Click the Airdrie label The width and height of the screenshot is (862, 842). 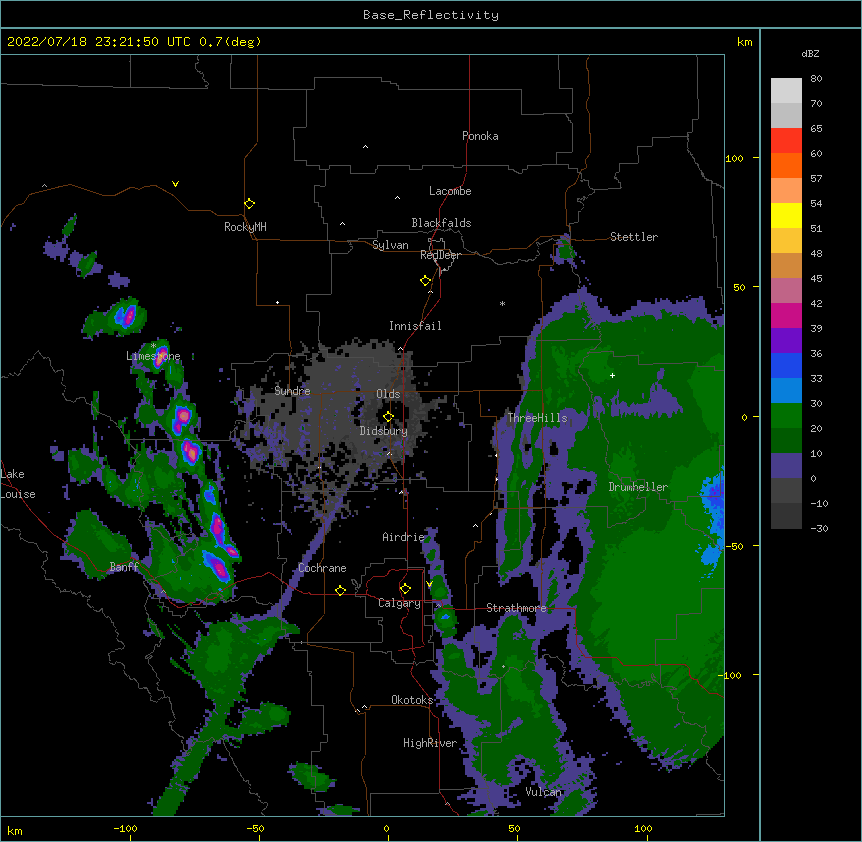point(404,537)
